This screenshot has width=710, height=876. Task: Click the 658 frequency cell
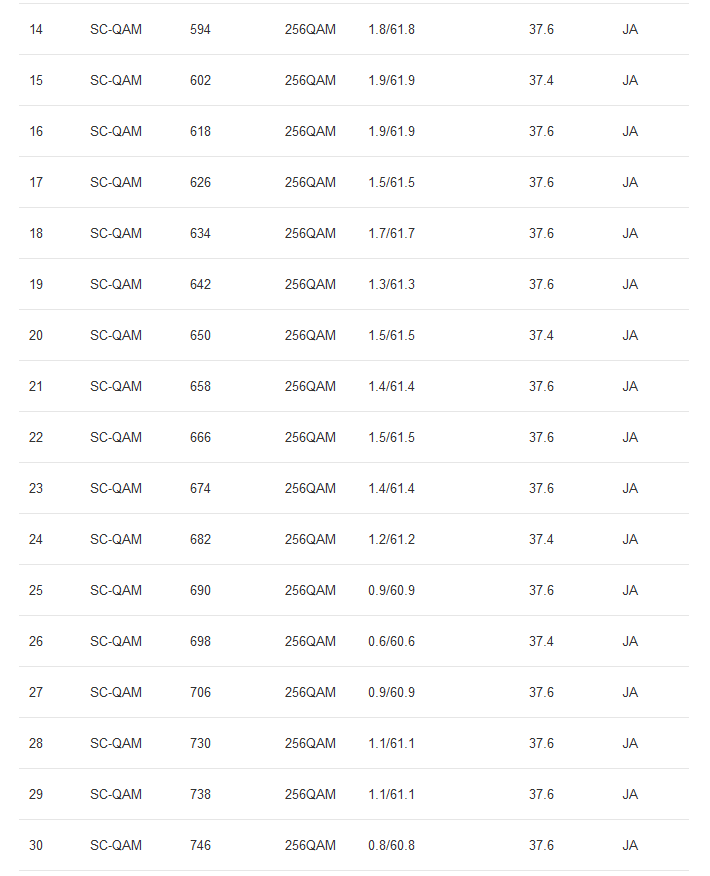200,387
